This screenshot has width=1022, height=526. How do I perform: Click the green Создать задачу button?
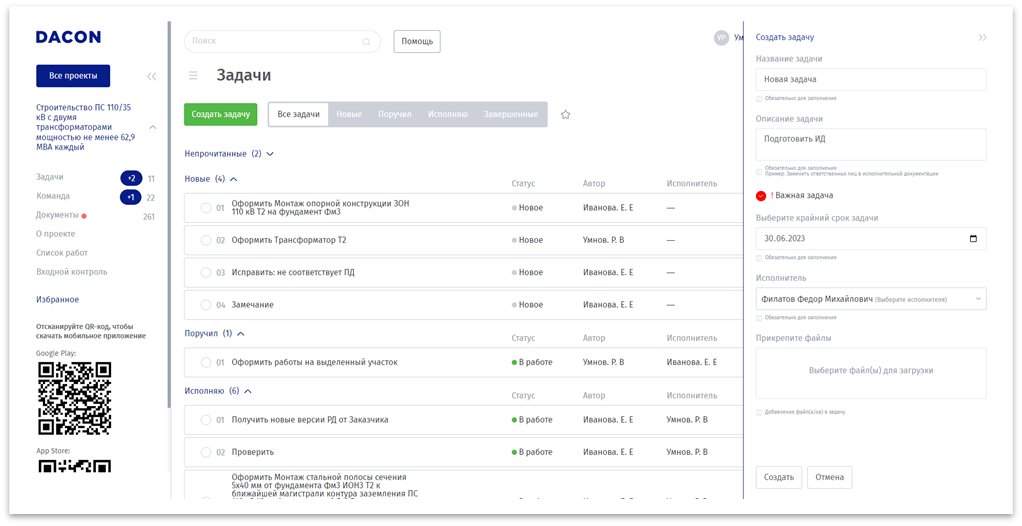click(x=220, y=115)
